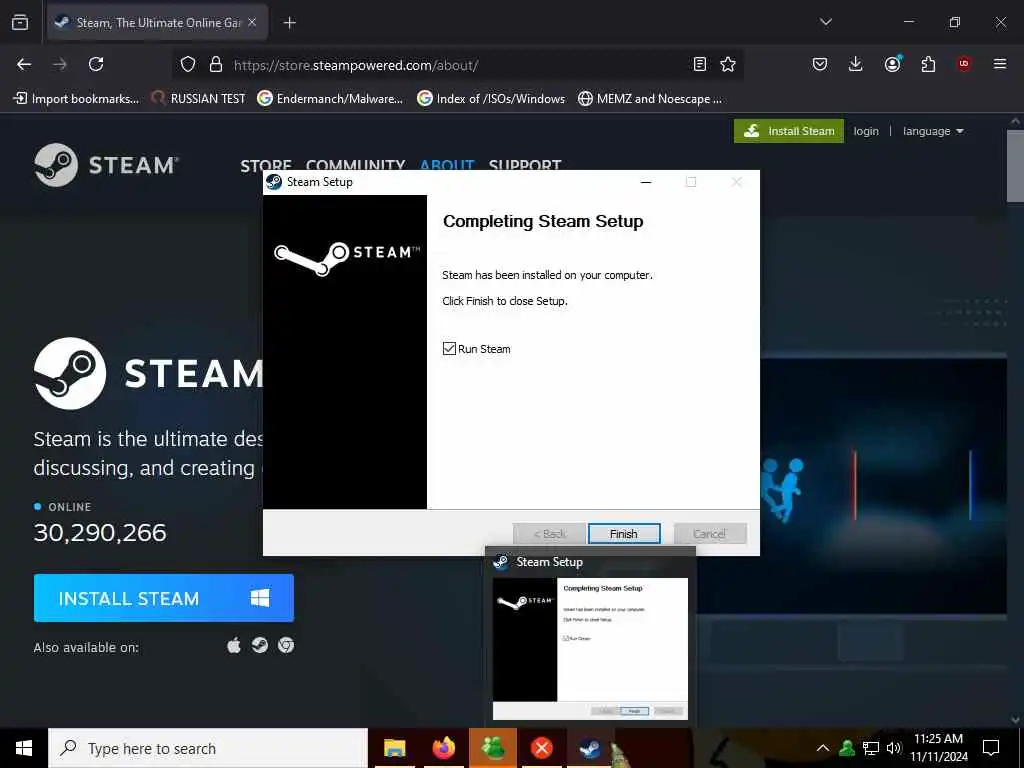Open the RUSSIAN TEST bookmark
The image size is (1024, 768).
pyautogui.click(x=199, y=99)
